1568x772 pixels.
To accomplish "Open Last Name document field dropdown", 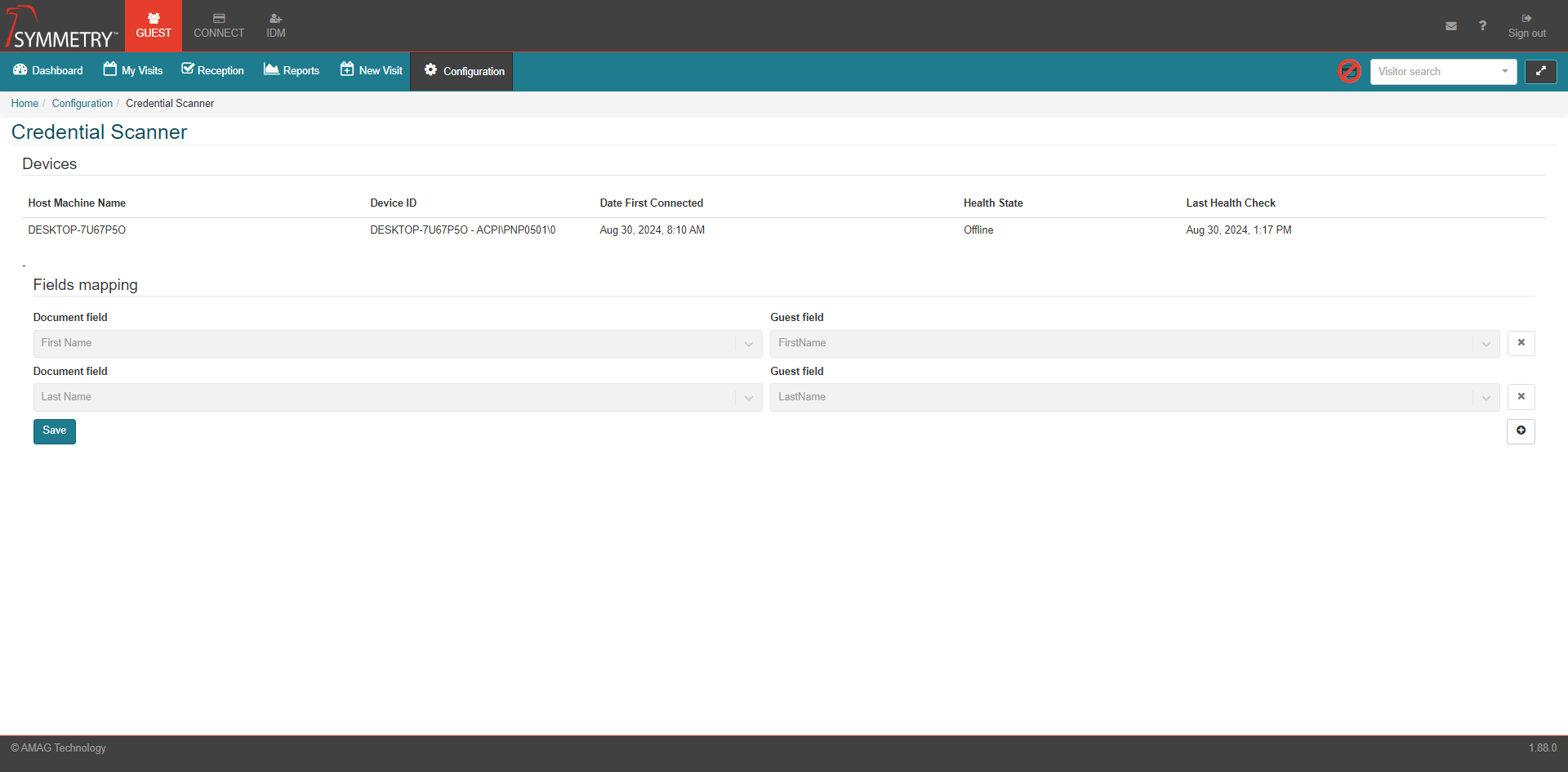I will pyautogui.click(x=398, y=398).
